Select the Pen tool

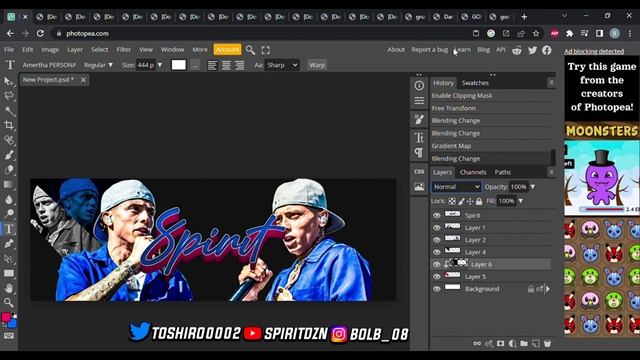(9, 244)
